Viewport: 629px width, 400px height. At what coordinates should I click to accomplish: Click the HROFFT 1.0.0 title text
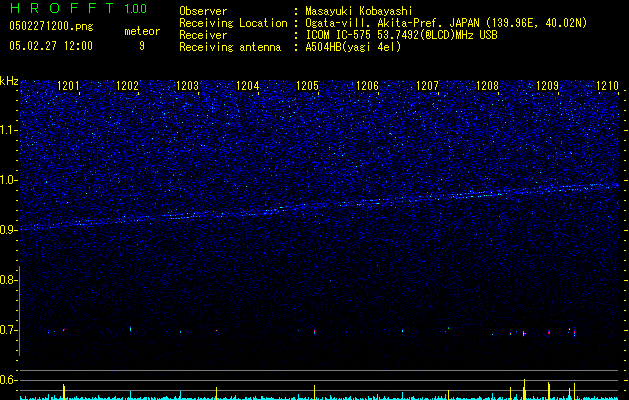[x=79, y=8]
